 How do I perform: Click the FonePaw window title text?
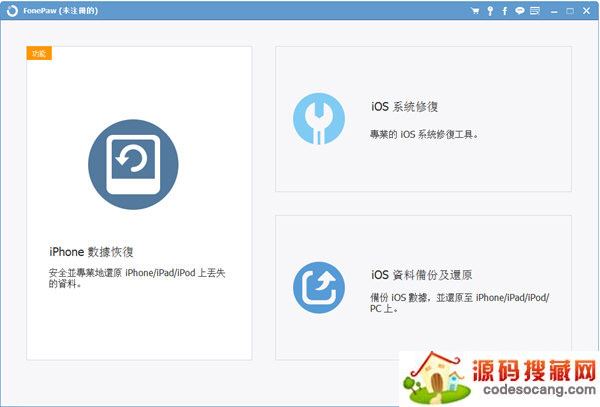pos(60,11)
